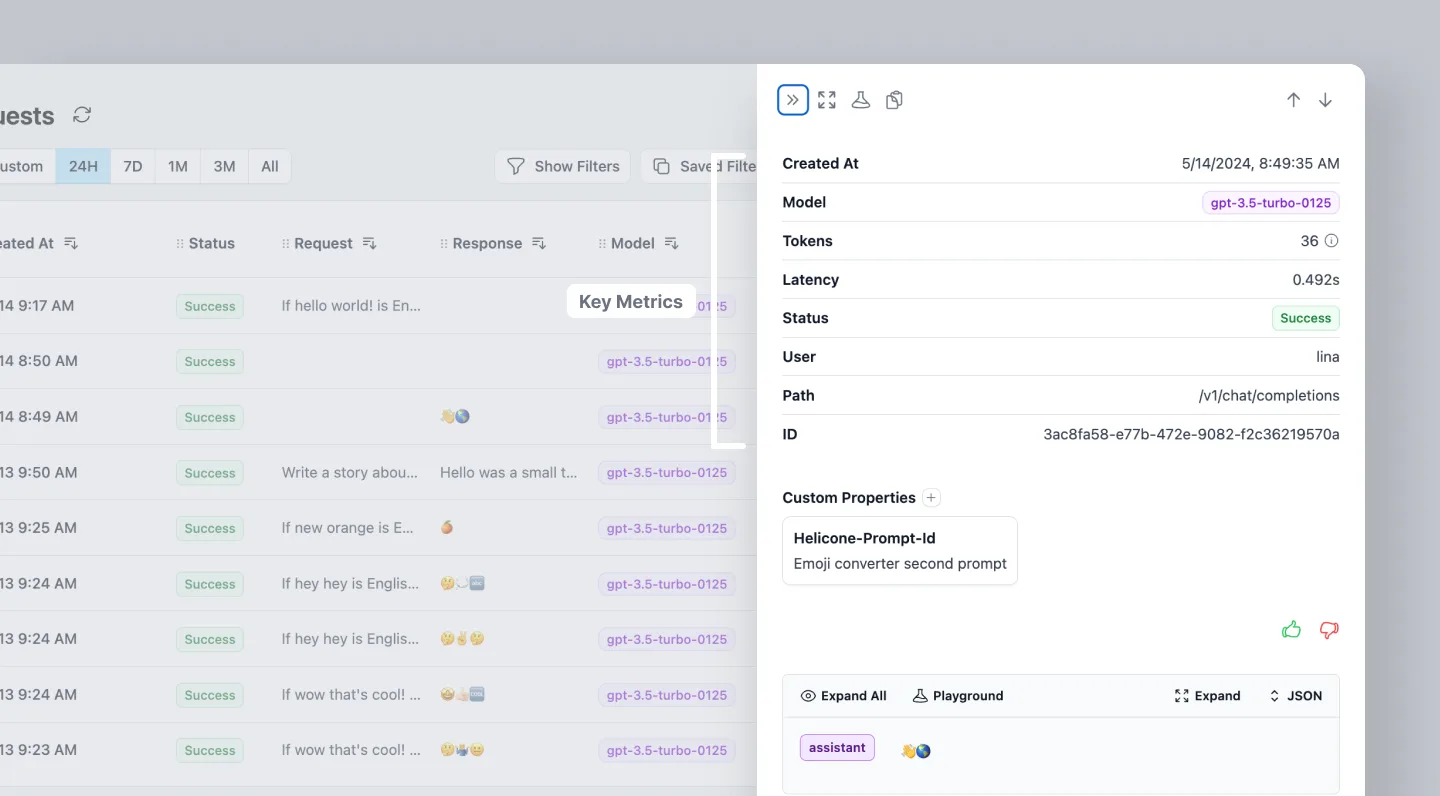Go to the previous request with the up arrow
This screenshot has width=1440, height=796.
coord(1293,100)
